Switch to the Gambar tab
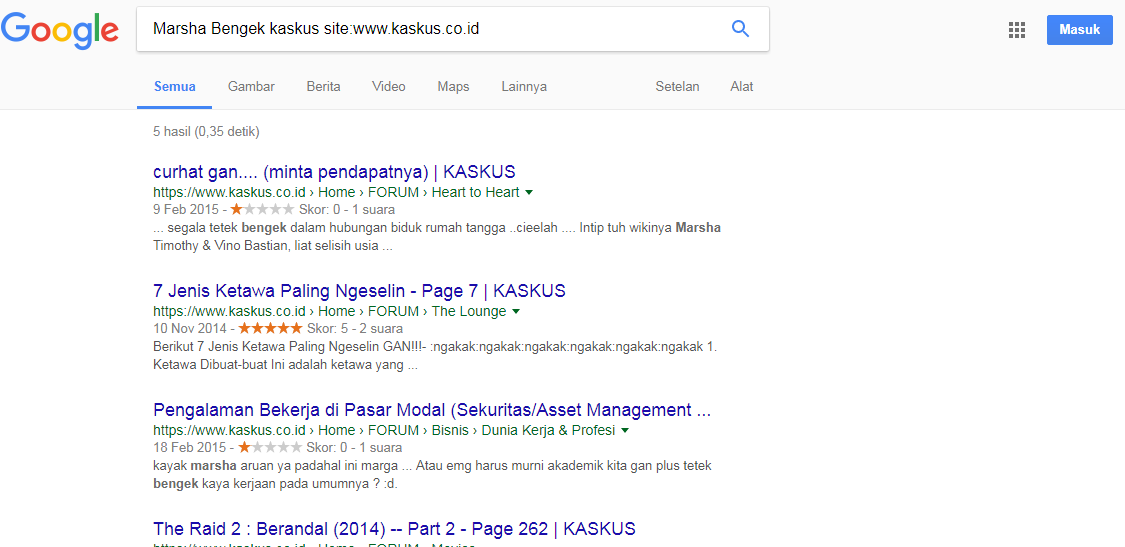Viewport: 1125px width, 547px height. (x=251, y=87)
